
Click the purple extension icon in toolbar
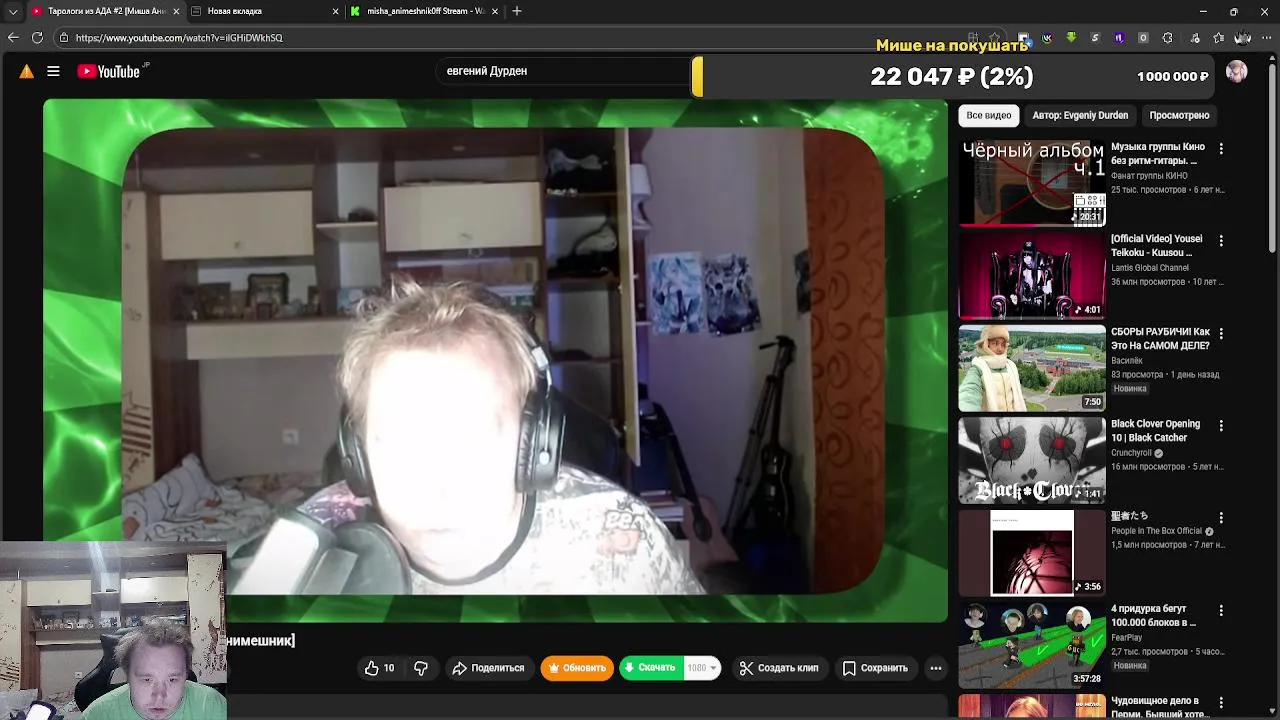[x=1119, y=38]
